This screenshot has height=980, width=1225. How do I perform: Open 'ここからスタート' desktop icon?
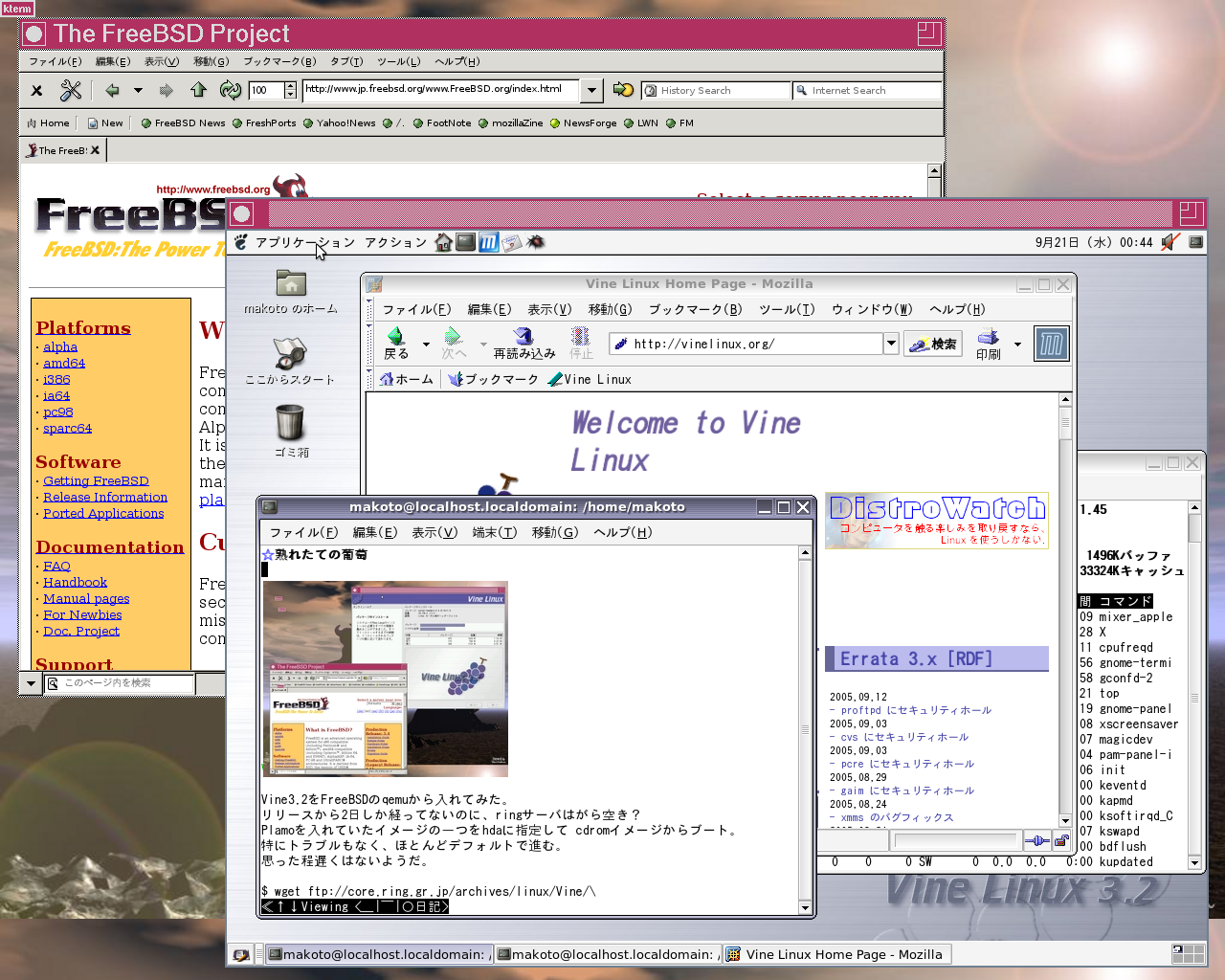(x=290, y=361)
